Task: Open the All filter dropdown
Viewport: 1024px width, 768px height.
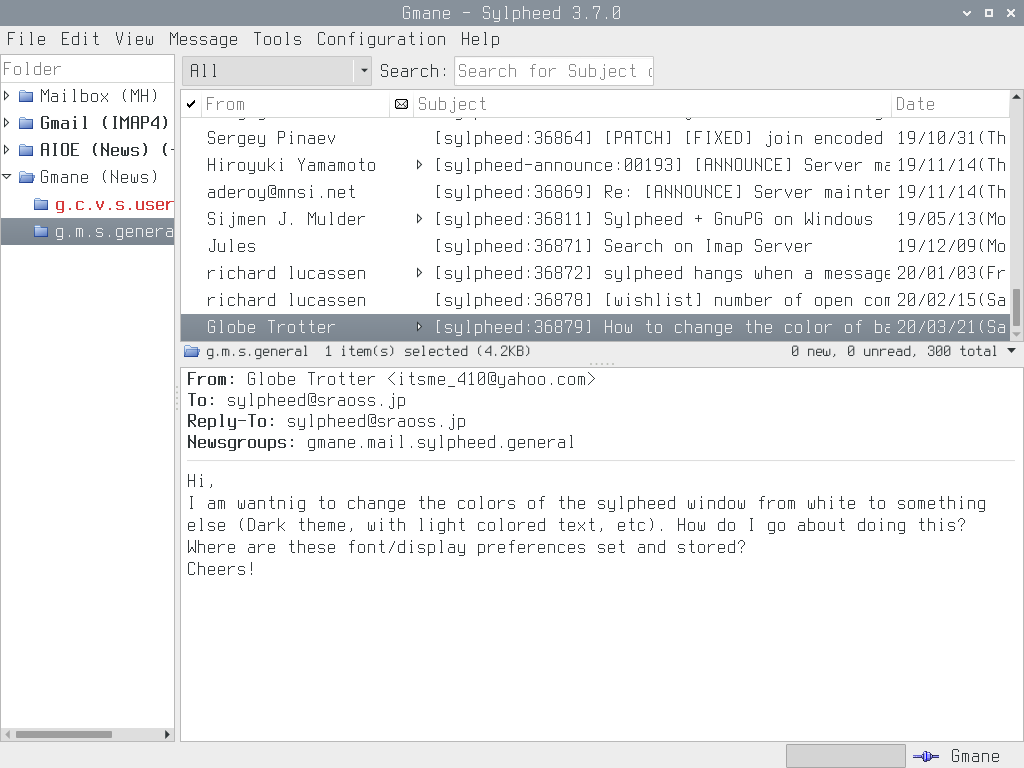Action: point(277,71)
